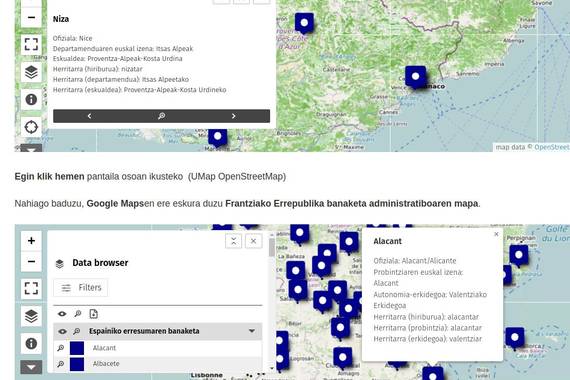Click the 'Herritarra (hiriburua): nizatar' line
This screenshot has height=380, width=570.
97,69
